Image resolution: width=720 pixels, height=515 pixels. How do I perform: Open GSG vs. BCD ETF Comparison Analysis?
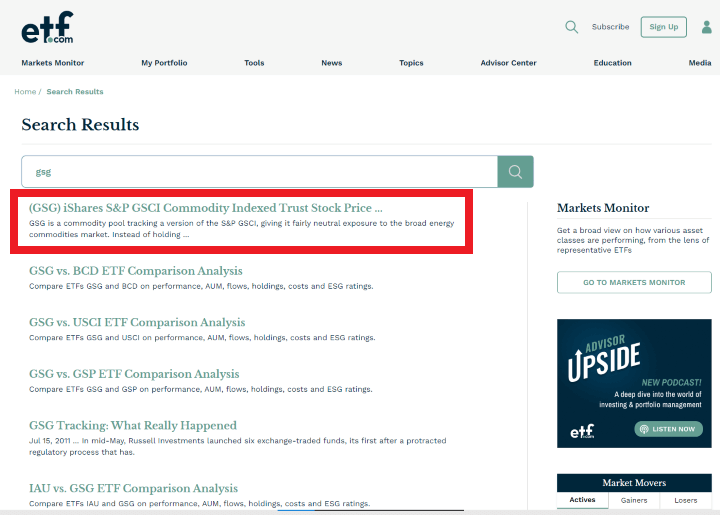[135, 271]
